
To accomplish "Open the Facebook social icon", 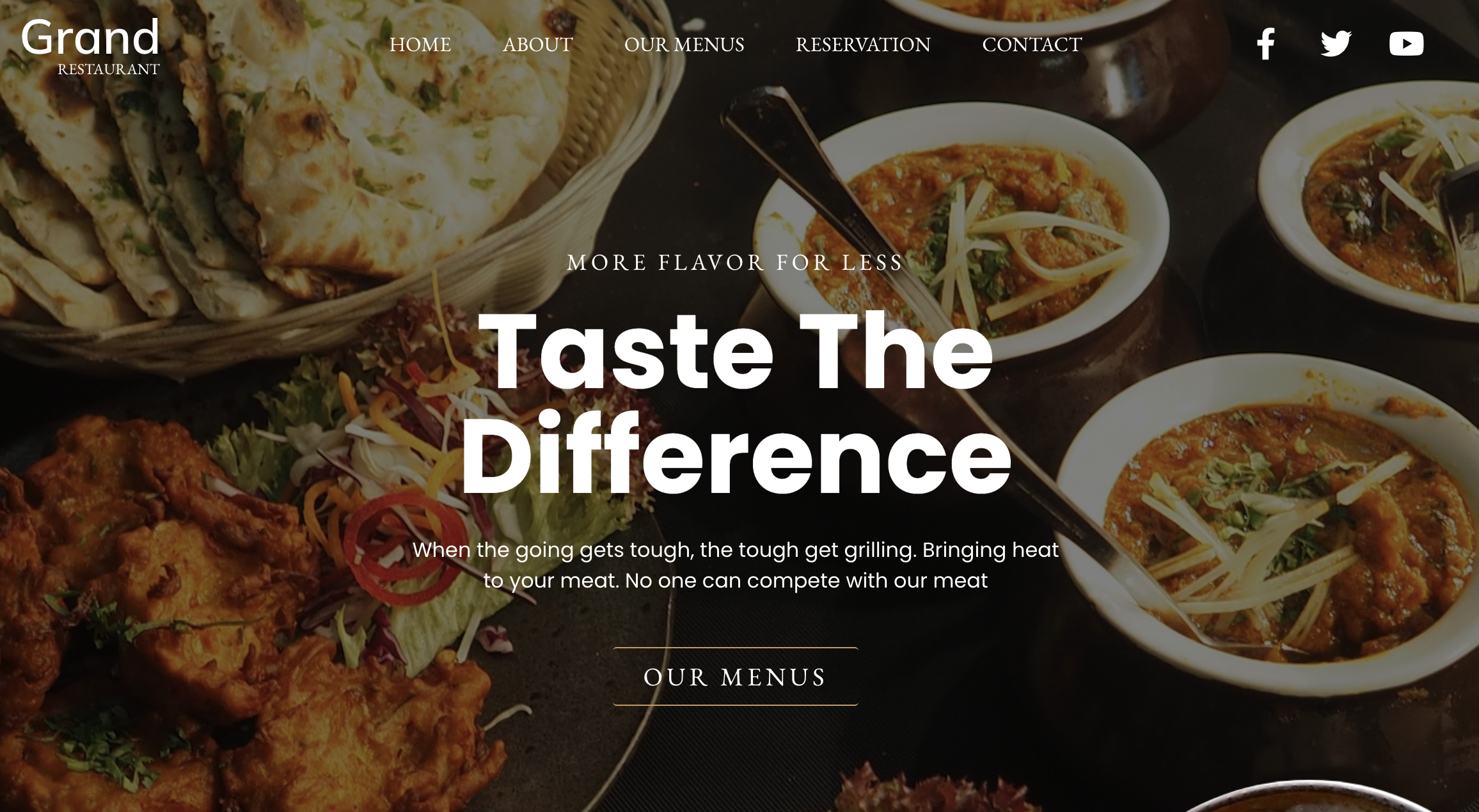I will (1265, 44).
